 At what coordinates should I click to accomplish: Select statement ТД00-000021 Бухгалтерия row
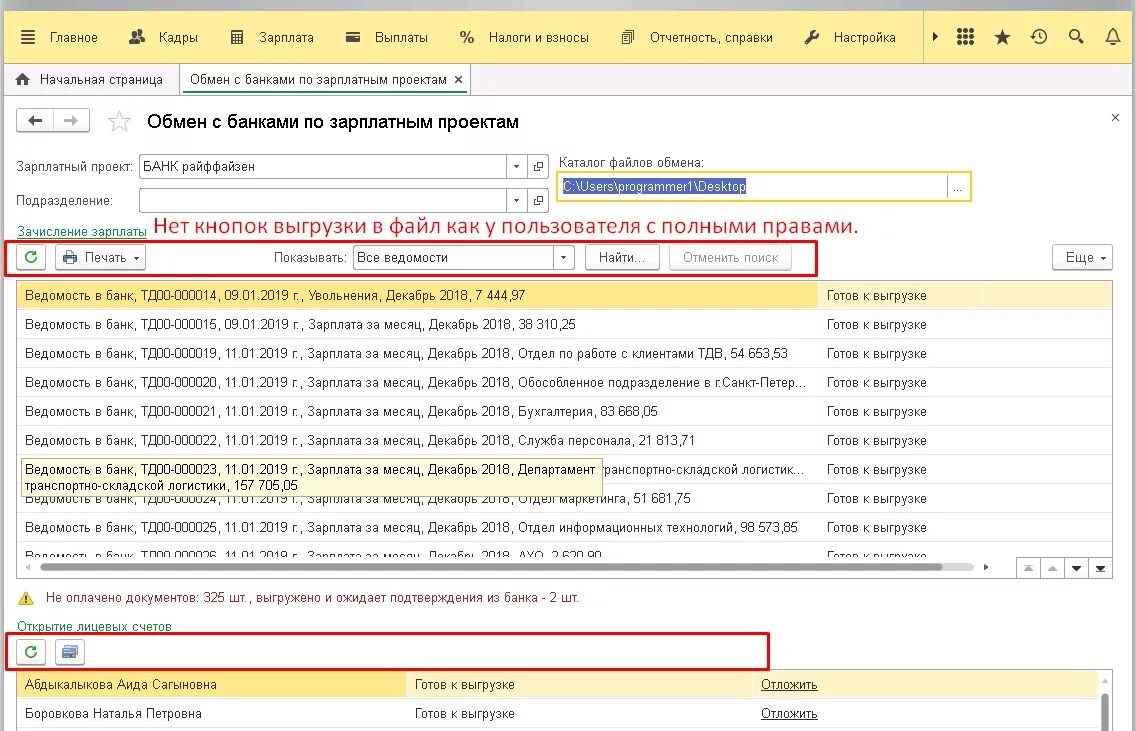(x=564, y=412)
